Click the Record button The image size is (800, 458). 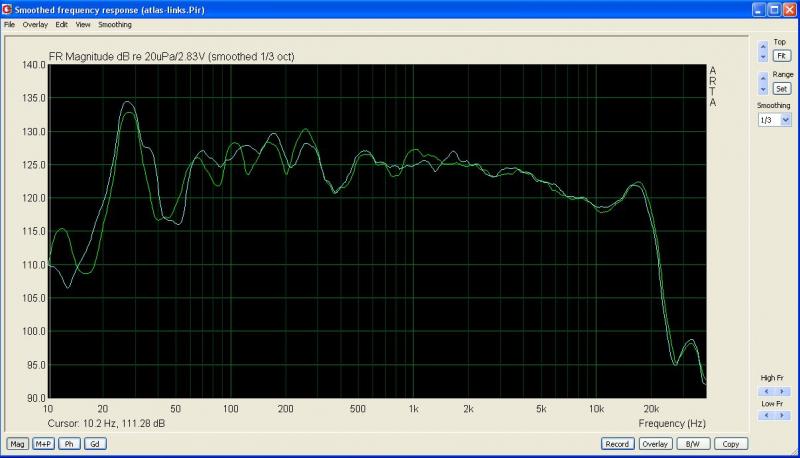click(617, 444)
